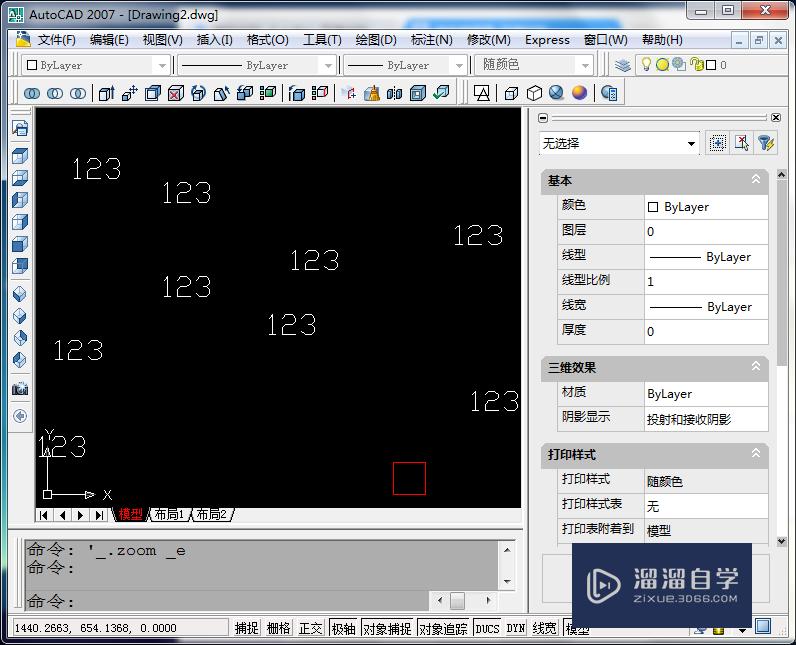Select the Offset Faces tool
This screenshot has height=645, width=796.
pos(153,93)
